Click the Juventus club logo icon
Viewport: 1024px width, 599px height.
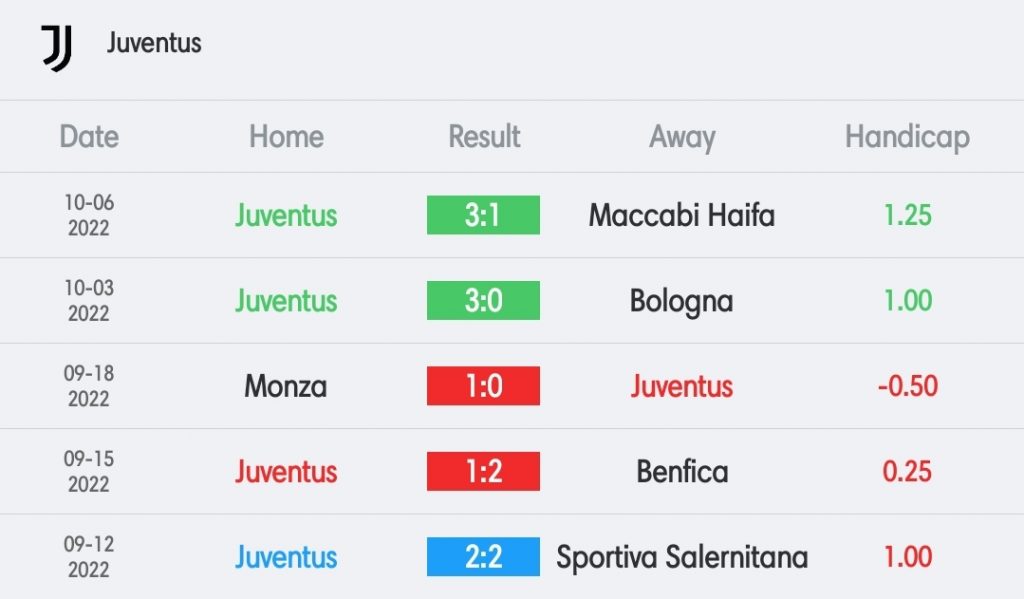pyautogui.click(x=57, y=48)
